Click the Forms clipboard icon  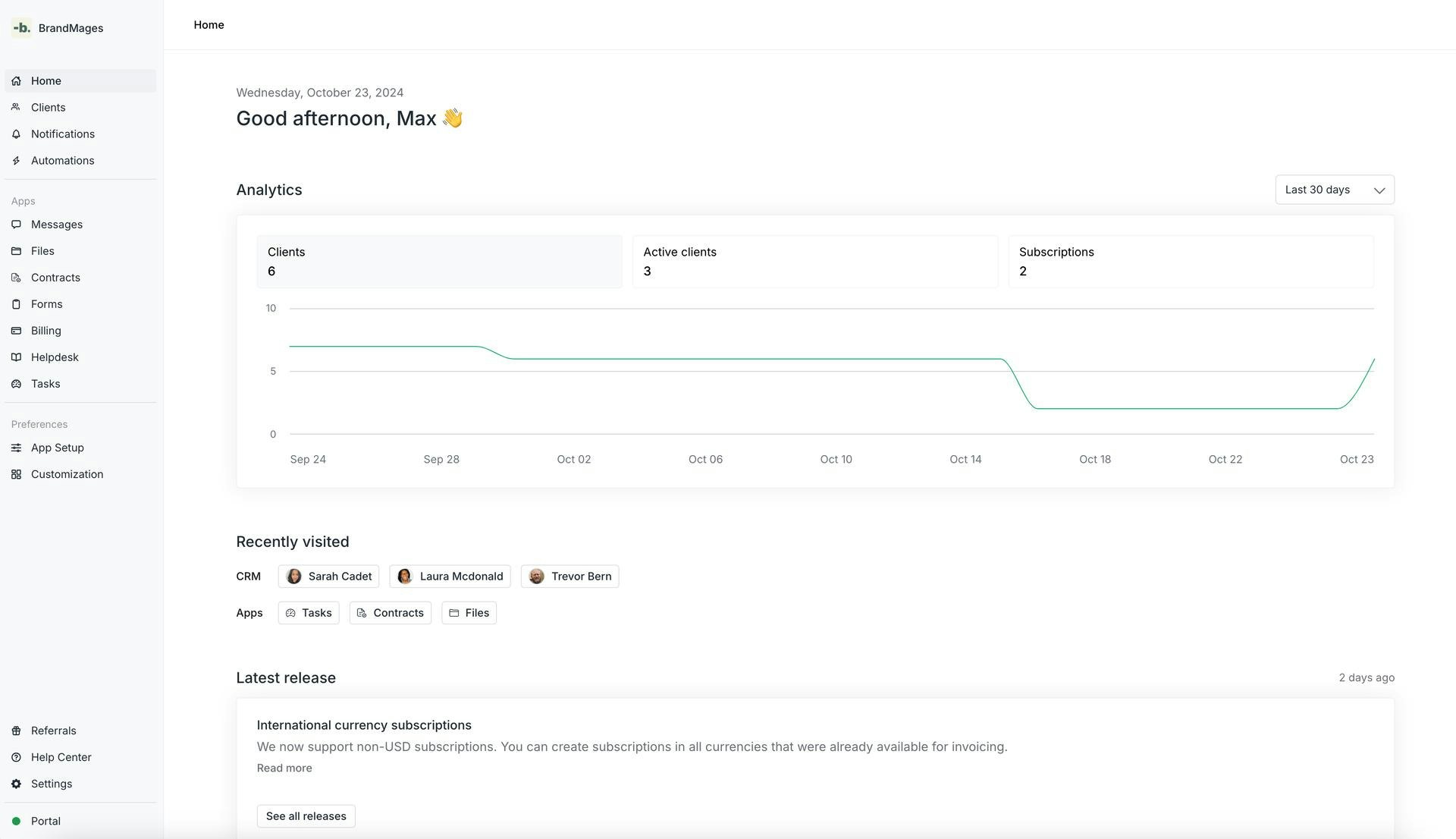(x=16, y=304)
